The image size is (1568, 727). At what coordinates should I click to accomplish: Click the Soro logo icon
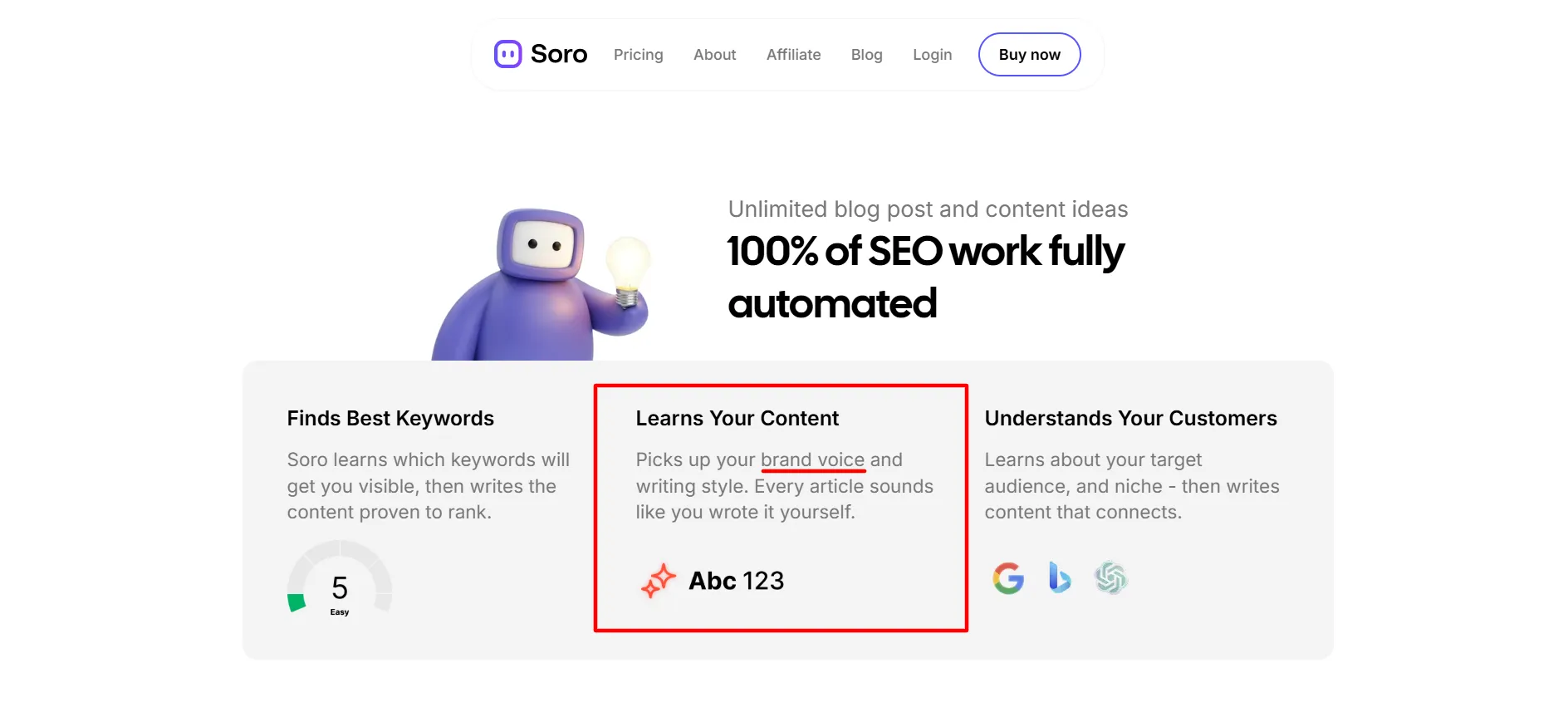click(x=507, y=54)
